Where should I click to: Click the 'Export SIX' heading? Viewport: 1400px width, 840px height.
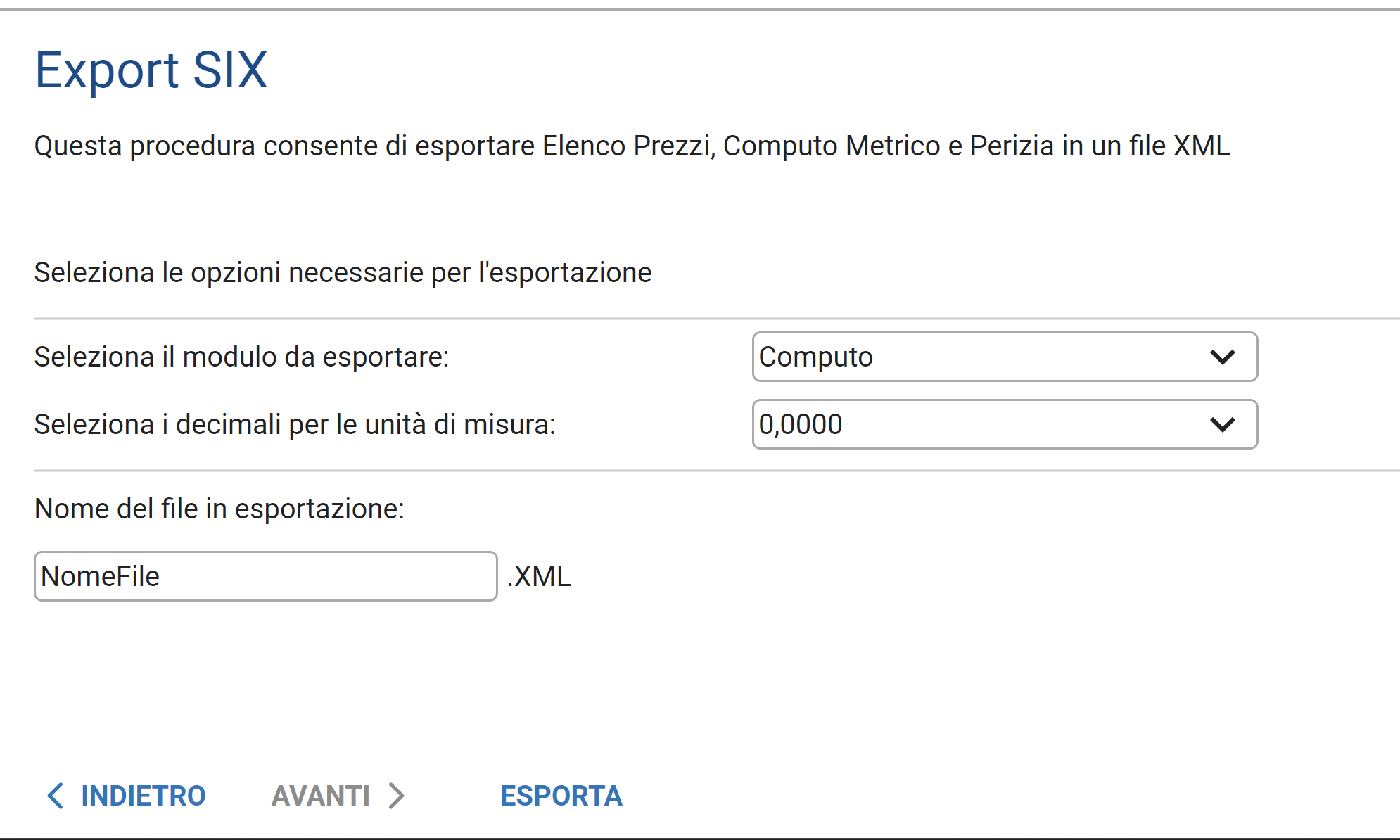click(x=151, y=70)
